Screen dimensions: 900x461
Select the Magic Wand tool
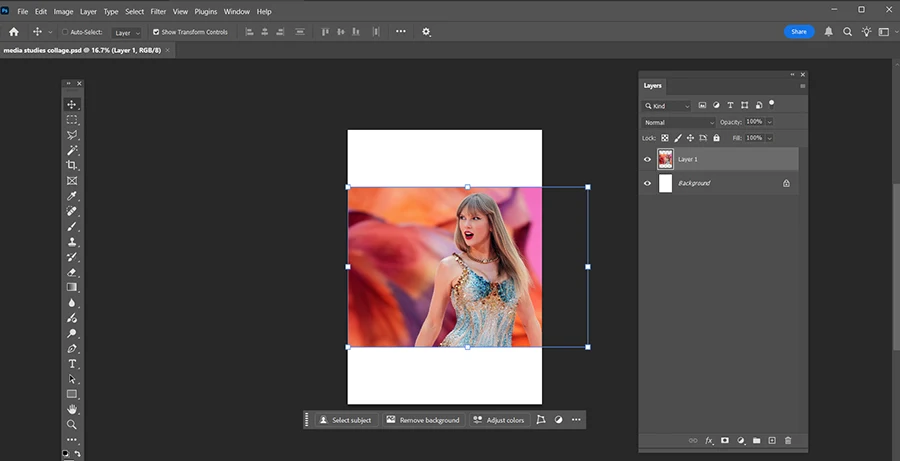[x=72, y=150]
